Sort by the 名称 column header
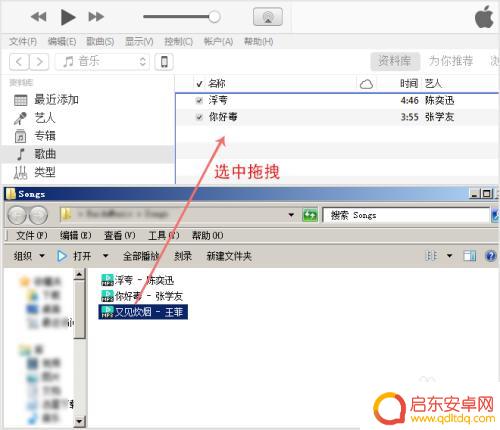Viewport: 500px width, 430px height. pyautogui.click(x=217, y=83)
